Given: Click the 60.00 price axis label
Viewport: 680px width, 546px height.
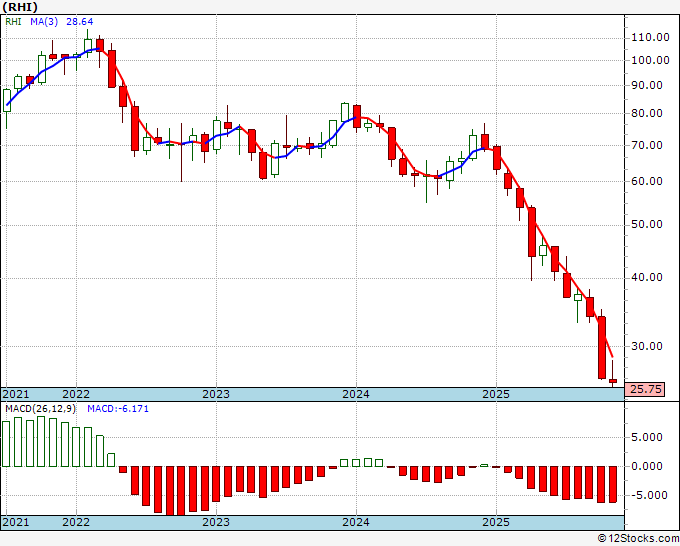Looking at the screenshot, I should pyautogui.click(x=647, y=181).
